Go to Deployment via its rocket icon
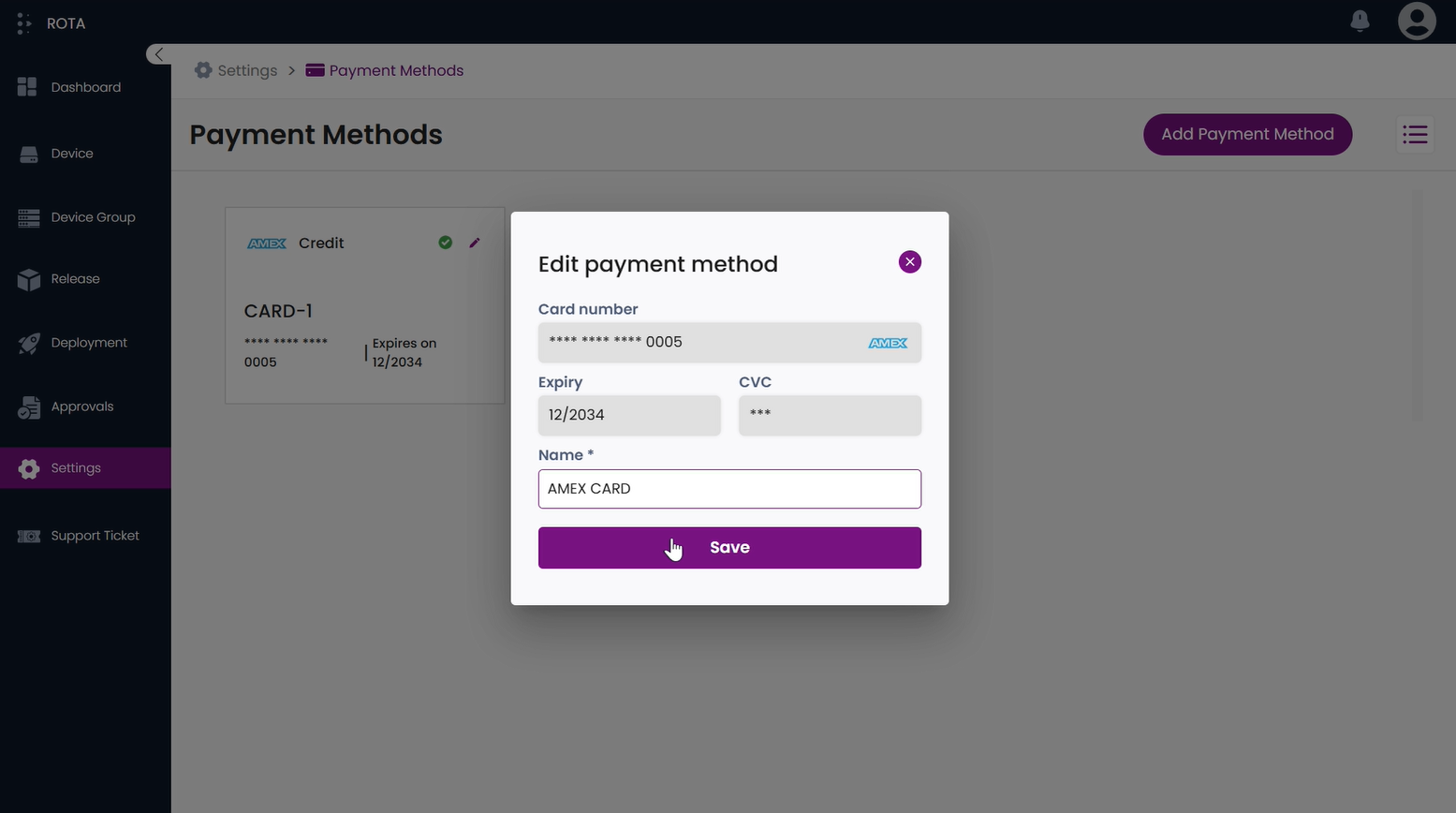The width and height of the screenshot is (1456, 813). pos(89,342)
